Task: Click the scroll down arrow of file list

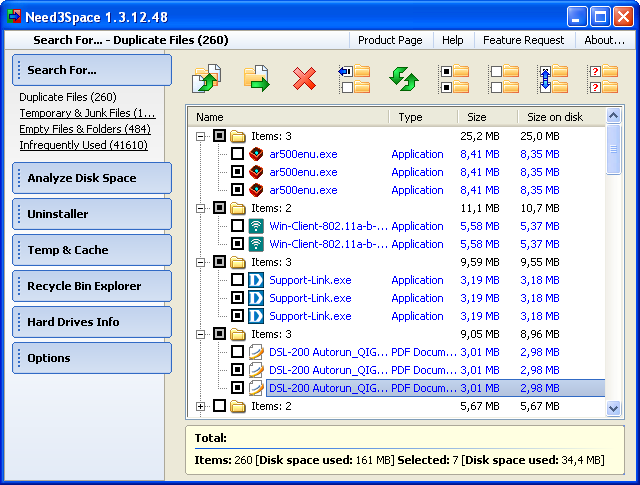Action: (x=613, y=408)
